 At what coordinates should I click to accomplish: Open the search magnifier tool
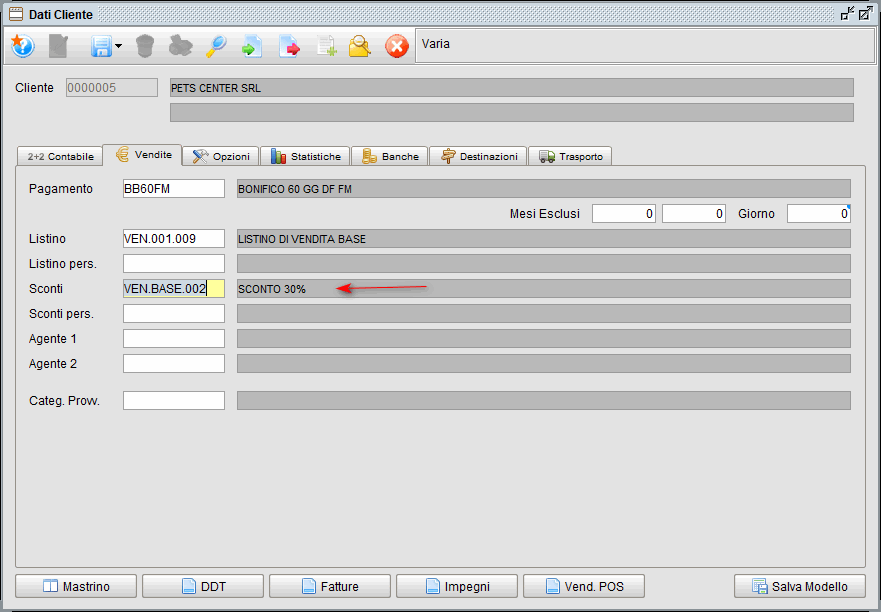click(x=216, y=46)
